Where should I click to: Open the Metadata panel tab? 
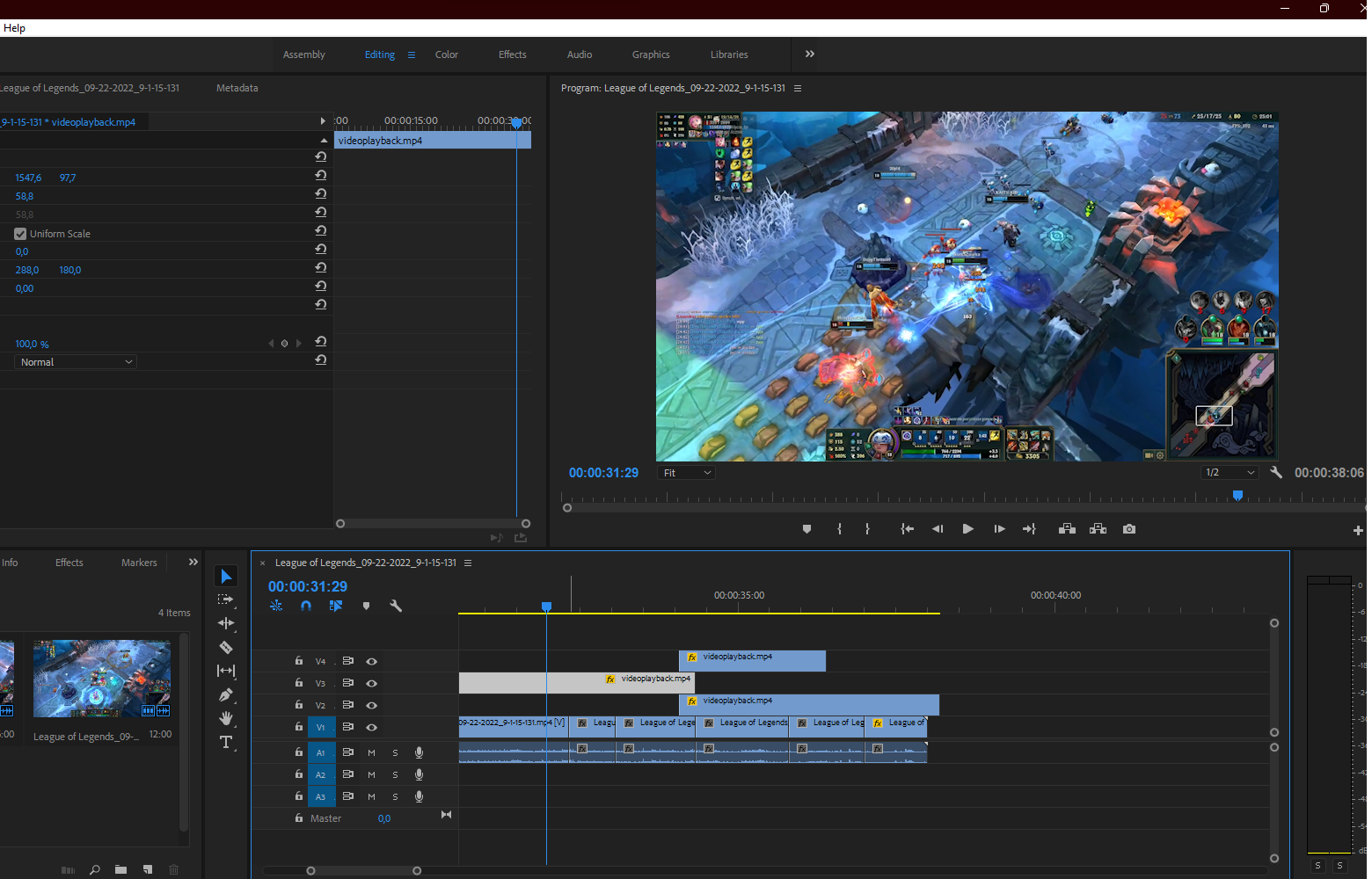[237, 88]
